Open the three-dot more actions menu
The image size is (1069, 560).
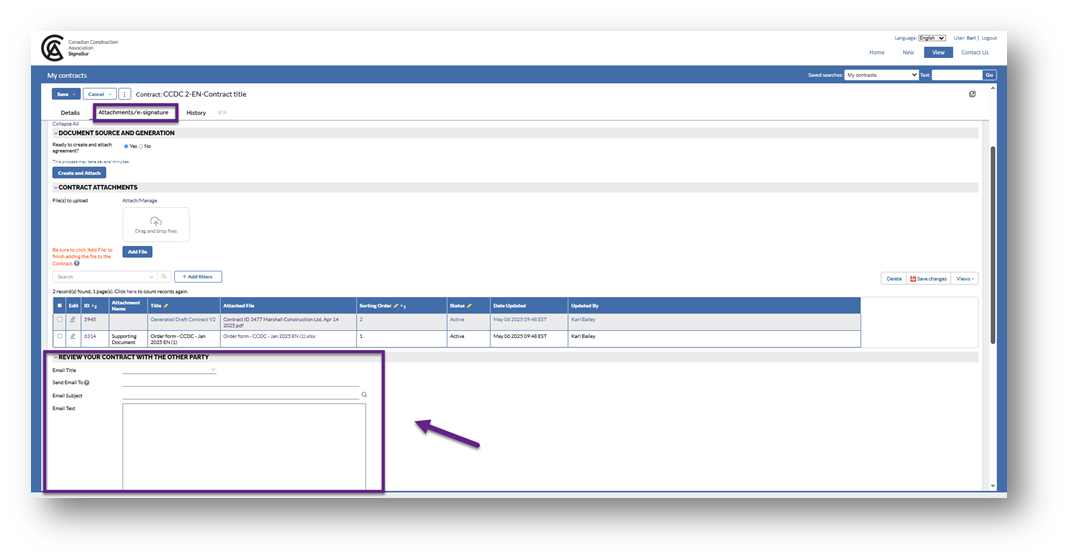click(125, 94)
